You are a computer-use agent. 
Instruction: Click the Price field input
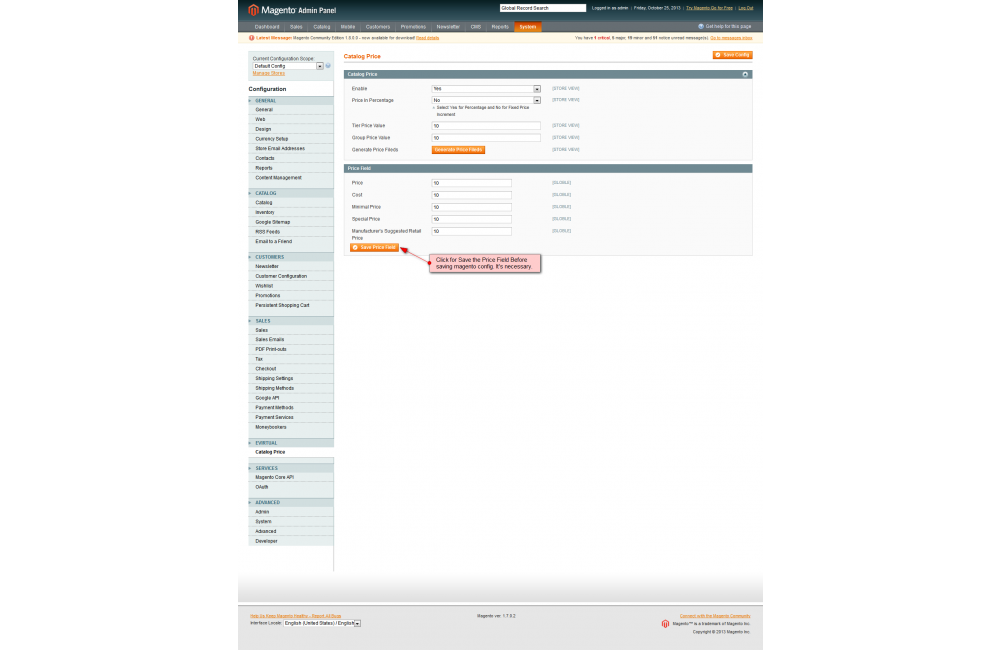471,183
